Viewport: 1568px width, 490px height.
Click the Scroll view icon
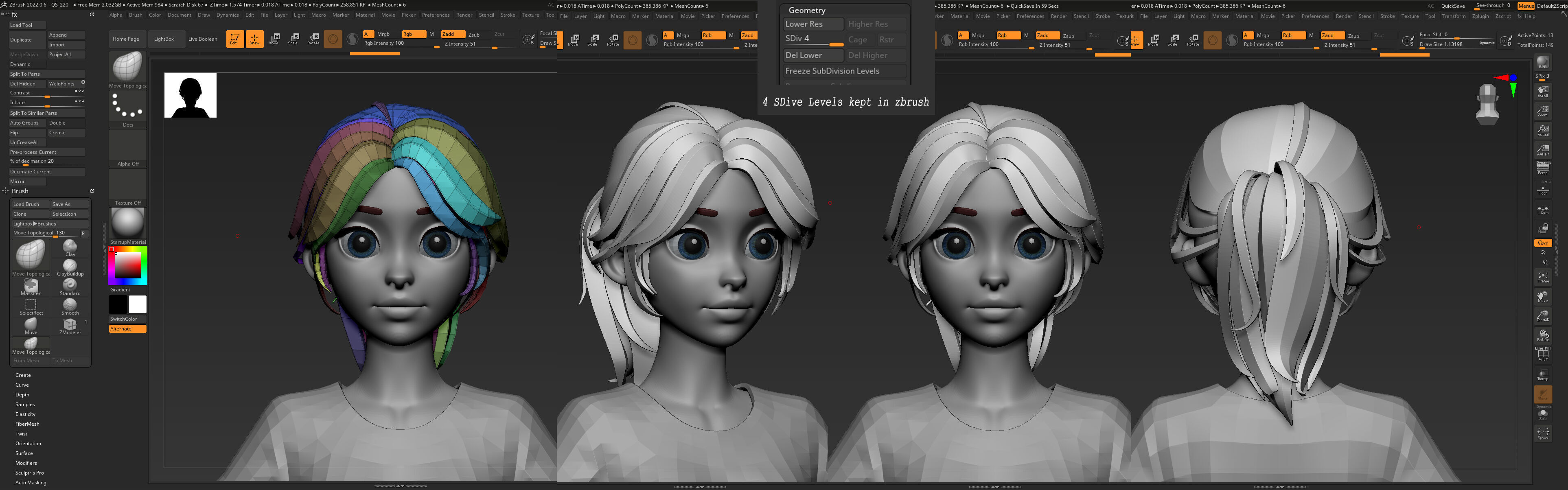point(1543,91)
